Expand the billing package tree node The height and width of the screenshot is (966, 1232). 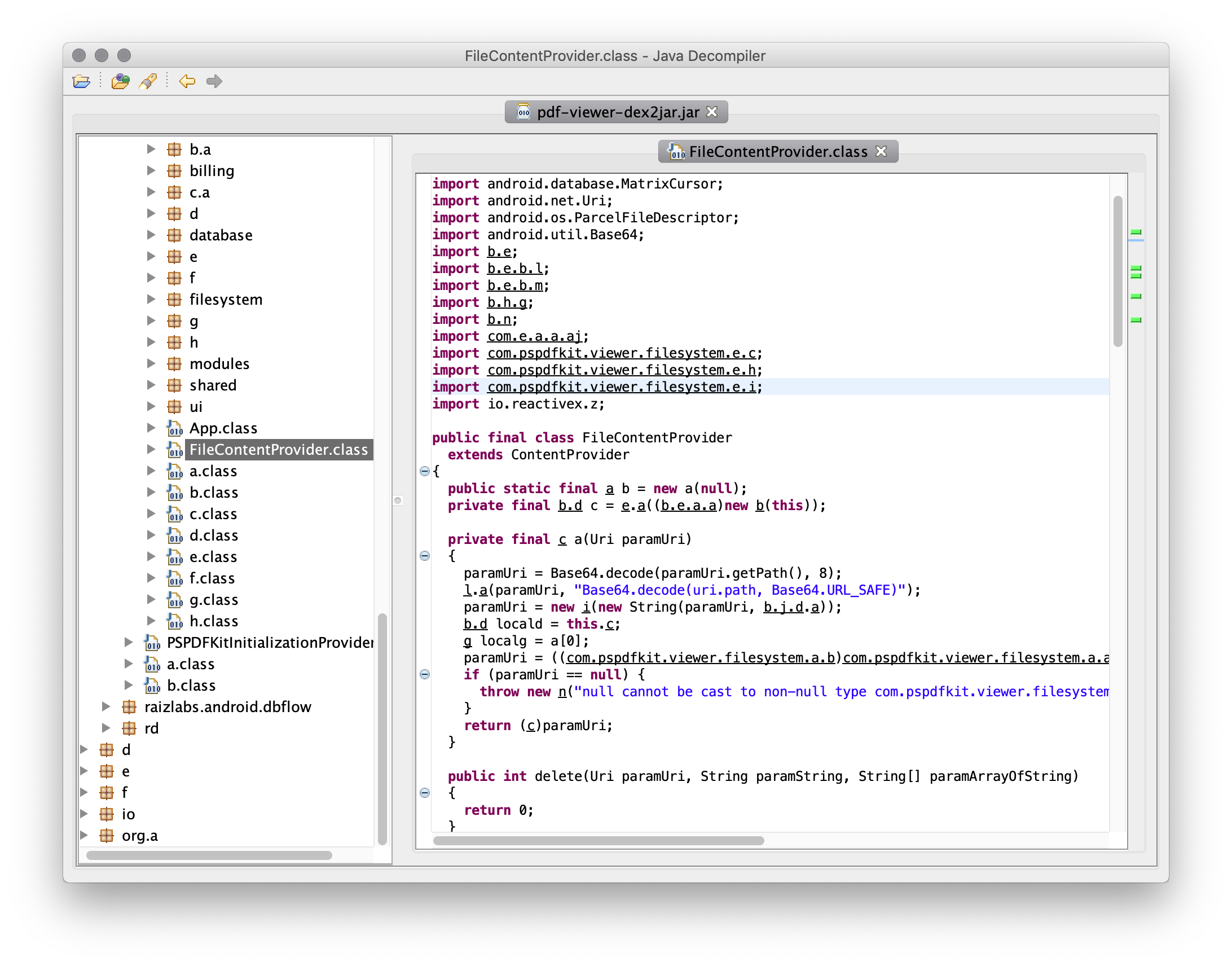pos(151,170)
